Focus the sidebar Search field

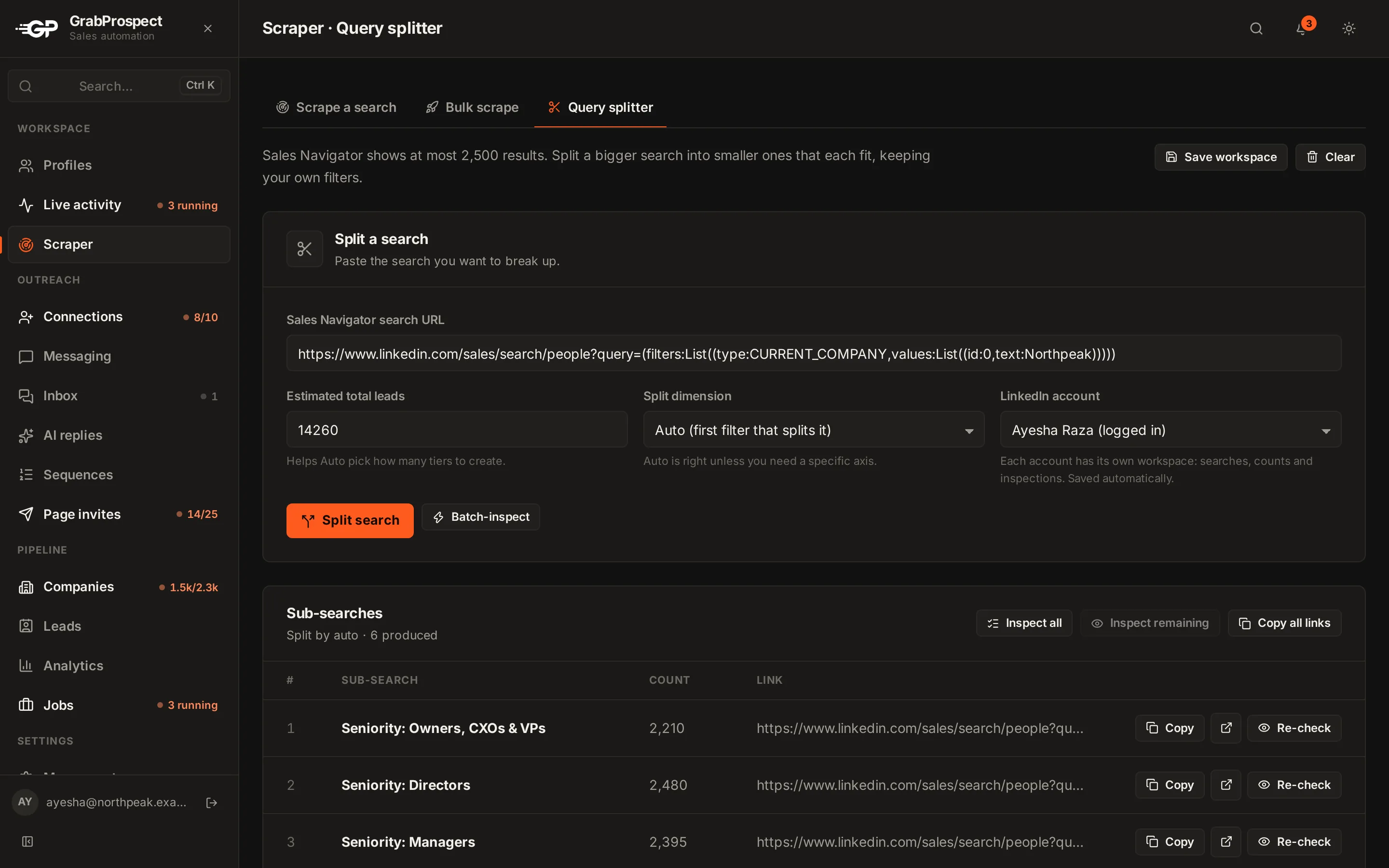(x=119, y=85)
